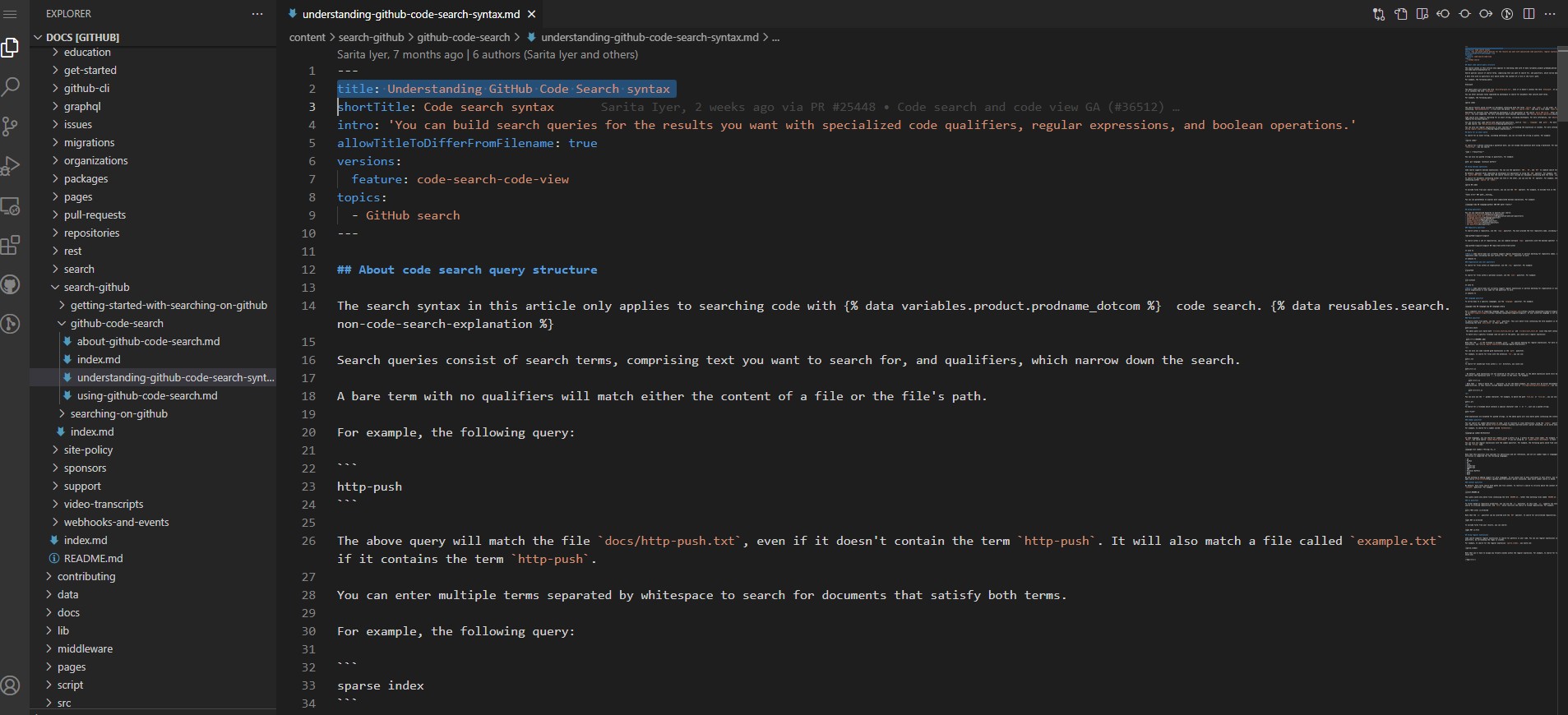
Task: Open the hamburger application menu
Action: coord(10,14)
